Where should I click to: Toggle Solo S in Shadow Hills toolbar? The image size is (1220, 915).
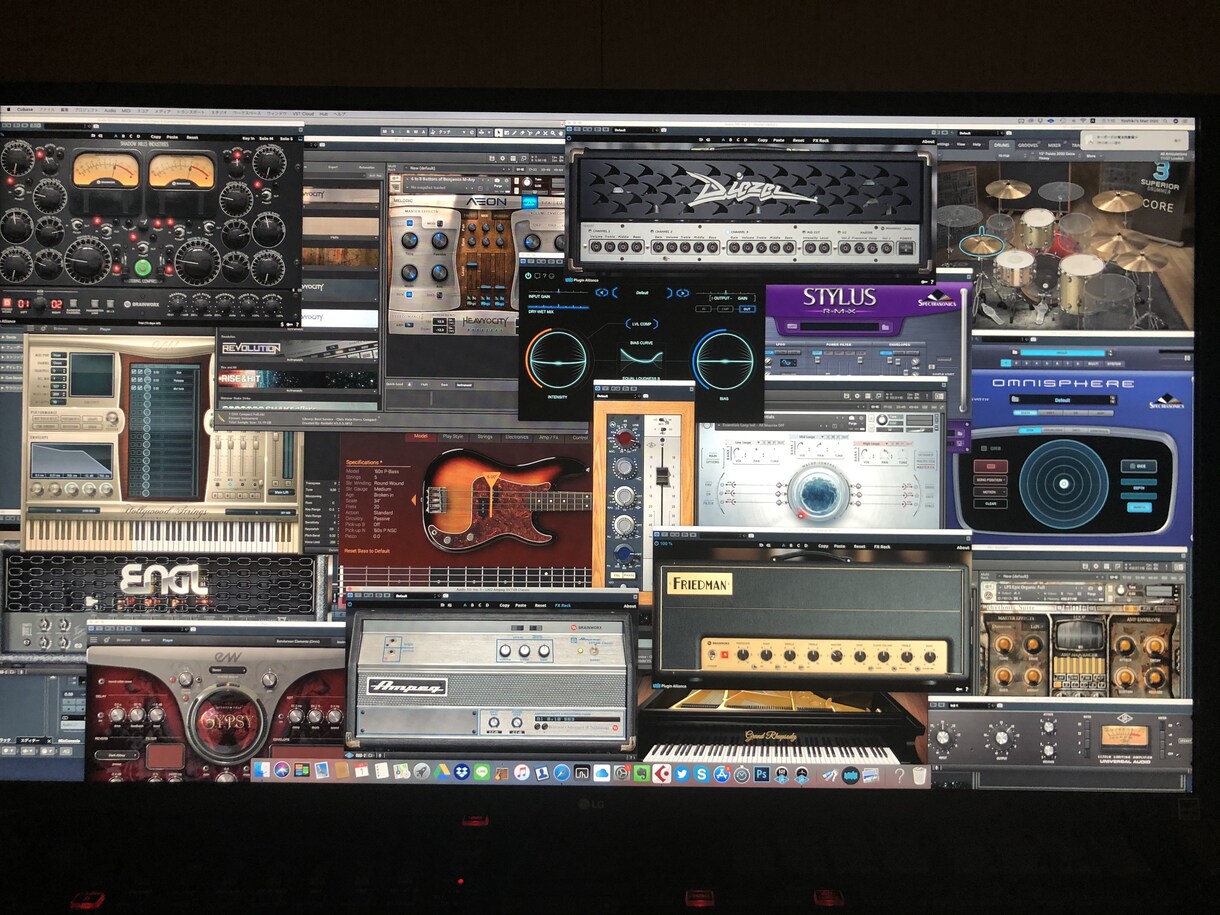tap(286, 137)
